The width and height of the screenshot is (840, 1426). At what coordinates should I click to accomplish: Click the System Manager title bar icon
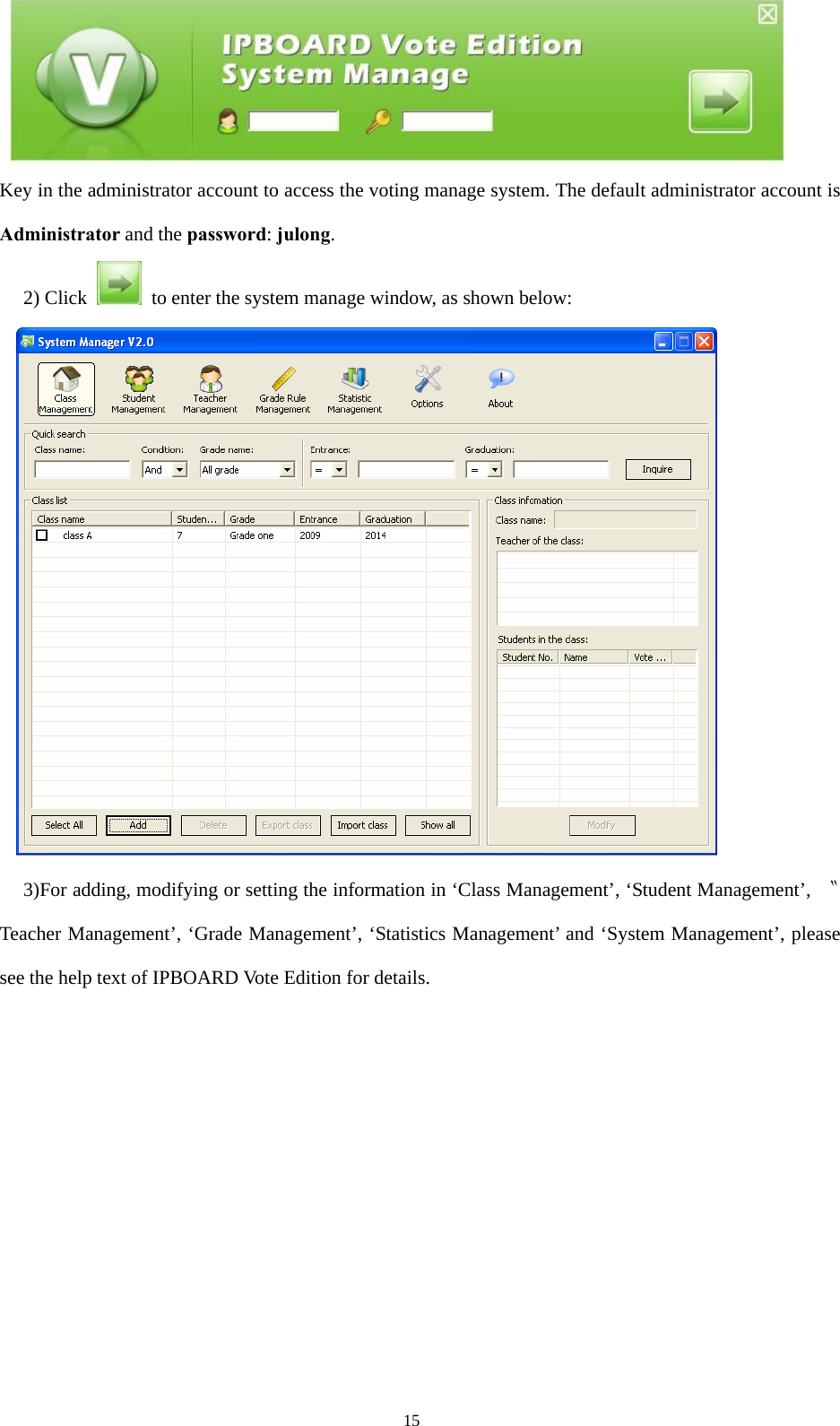(x=27, y=342)
